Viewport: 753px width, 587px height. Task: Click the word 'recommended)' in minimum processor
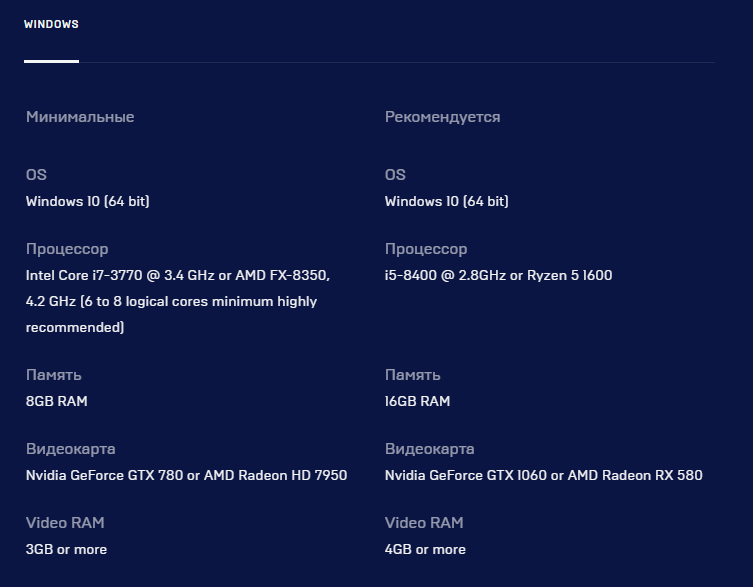[75, 327]
